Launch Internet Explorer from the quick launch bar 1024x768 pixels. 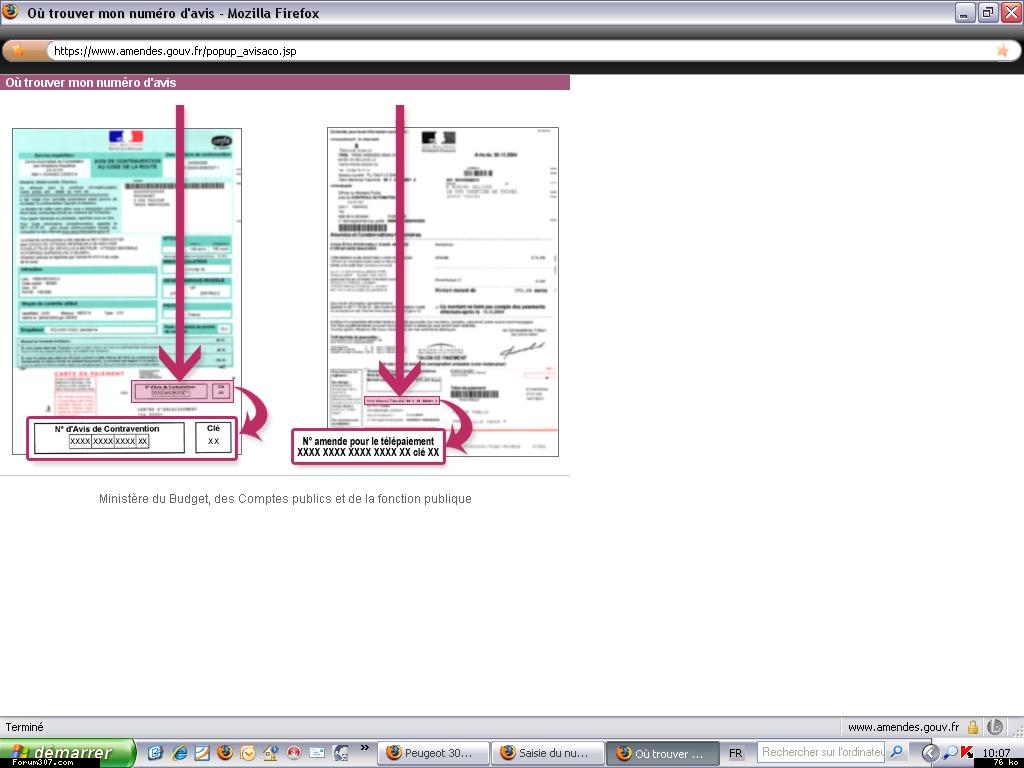tap(180, 753)
